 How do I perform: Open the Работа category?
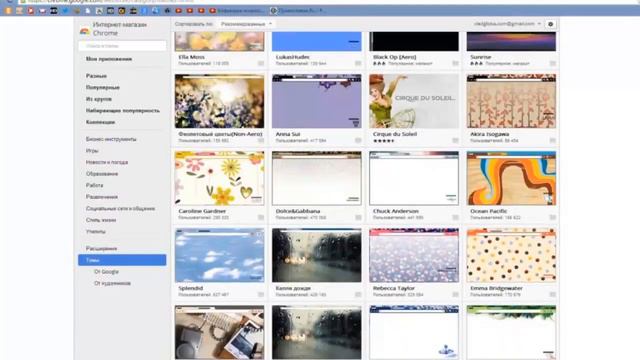pyautogui.click(x=94, y=185)
